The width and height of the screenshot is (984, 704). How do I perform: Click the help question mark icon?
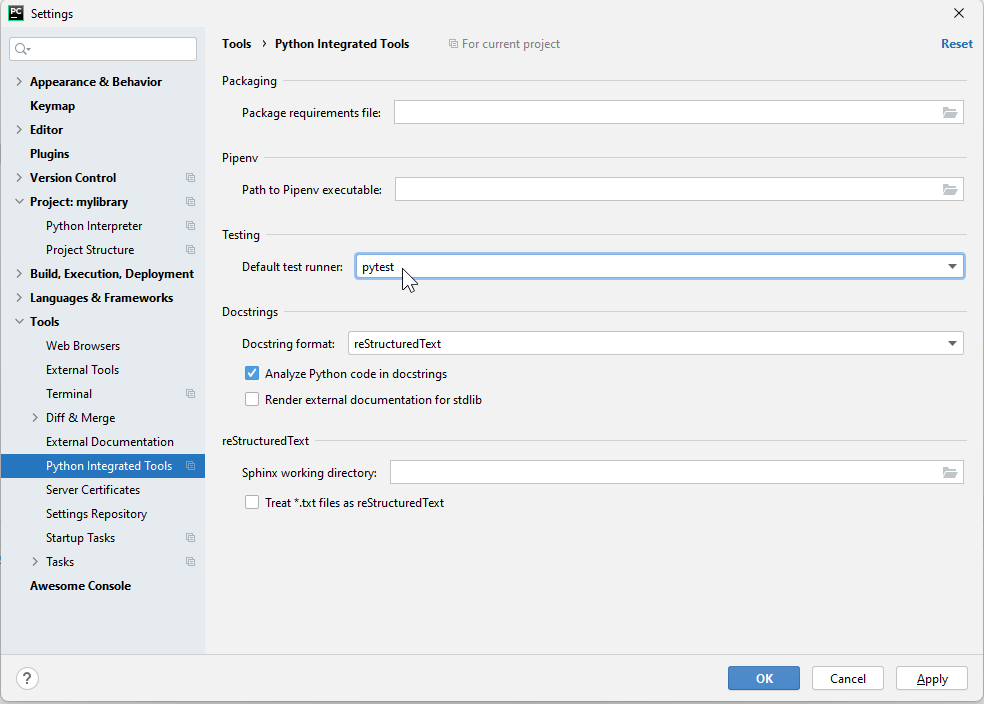click(x=27, y=678)
